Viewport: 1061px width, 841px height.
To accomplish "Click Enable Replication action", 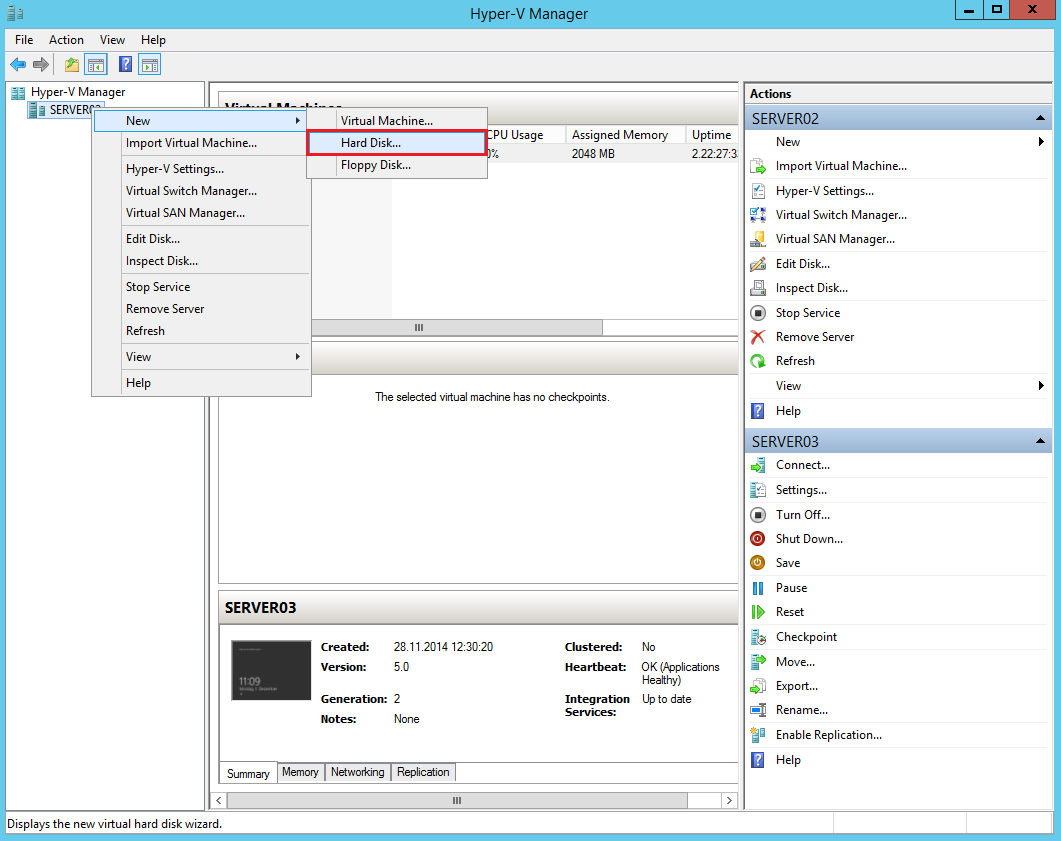I will tap(829, 735).
